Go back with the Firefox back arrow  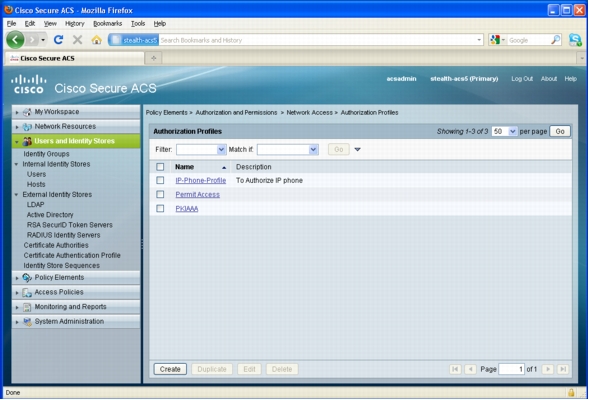[x=15, y=40]
